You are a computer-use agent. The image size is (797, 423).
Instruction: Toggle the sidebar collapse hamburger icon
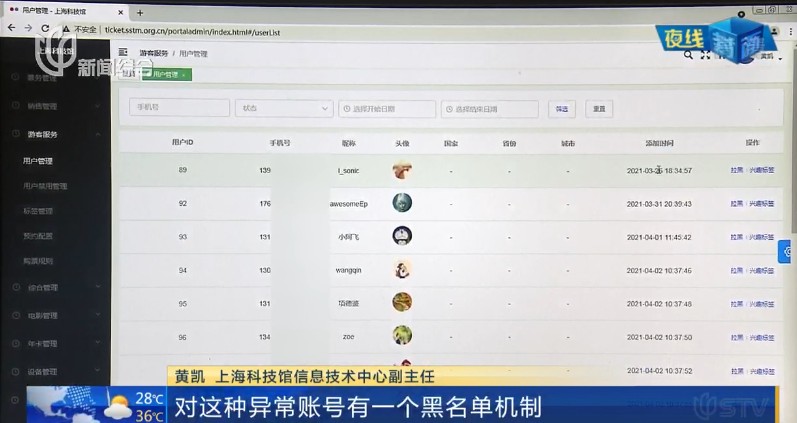[x=123, y=52]
